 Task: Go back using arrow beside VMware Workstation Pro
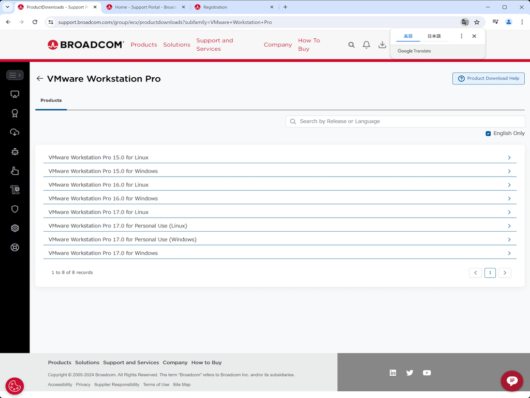point(40,79)
